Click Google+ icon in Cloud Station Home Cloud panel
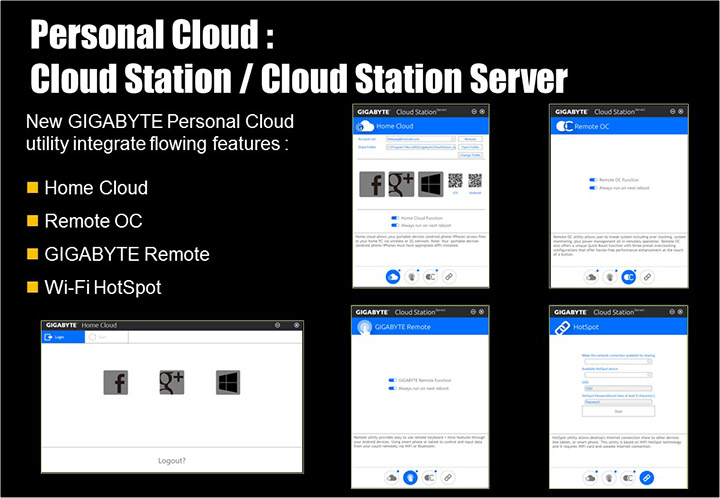 pos(401,184)
